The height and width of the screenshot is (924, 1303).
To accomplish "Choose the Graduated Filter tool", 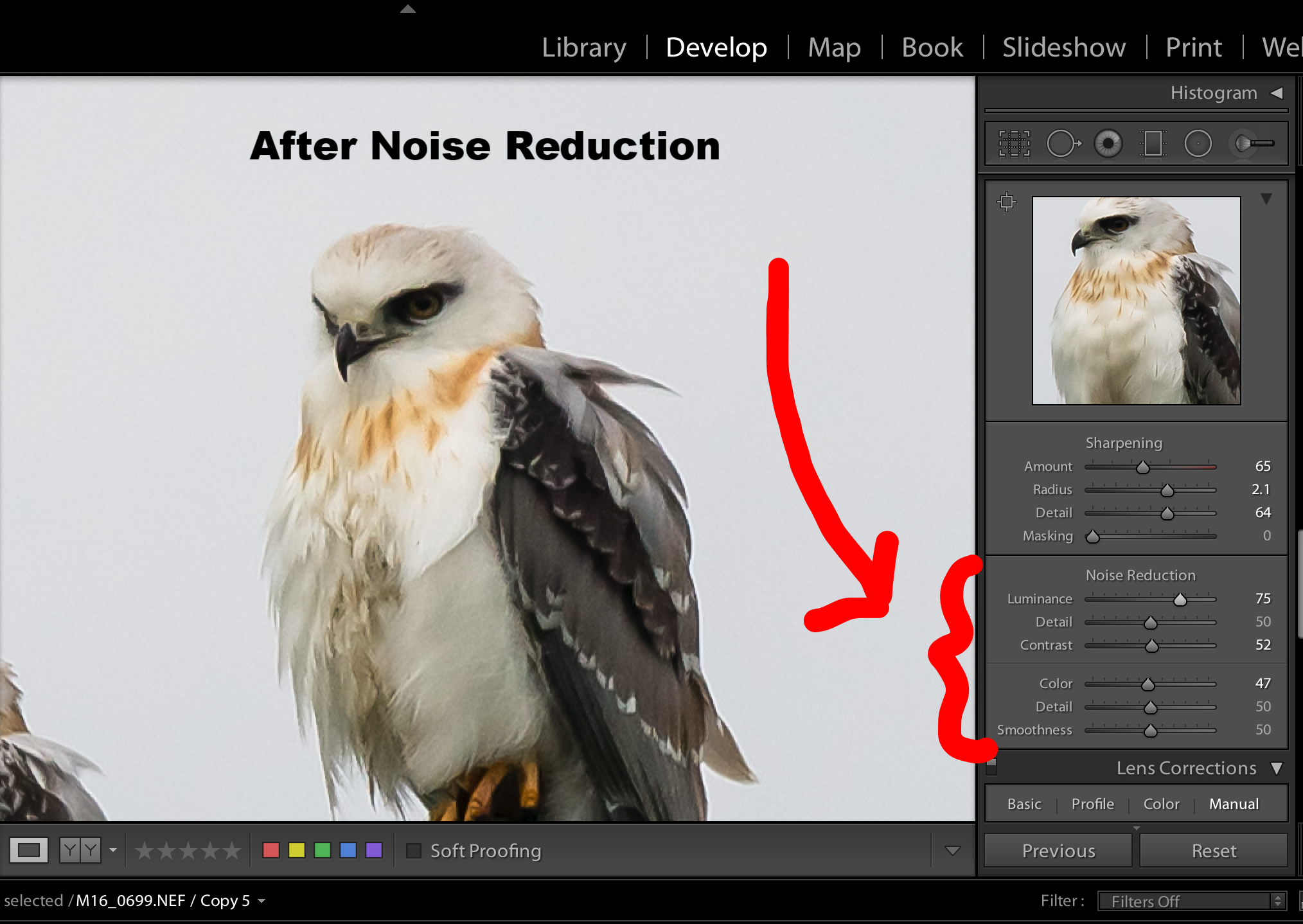I will pos(1153,143).
